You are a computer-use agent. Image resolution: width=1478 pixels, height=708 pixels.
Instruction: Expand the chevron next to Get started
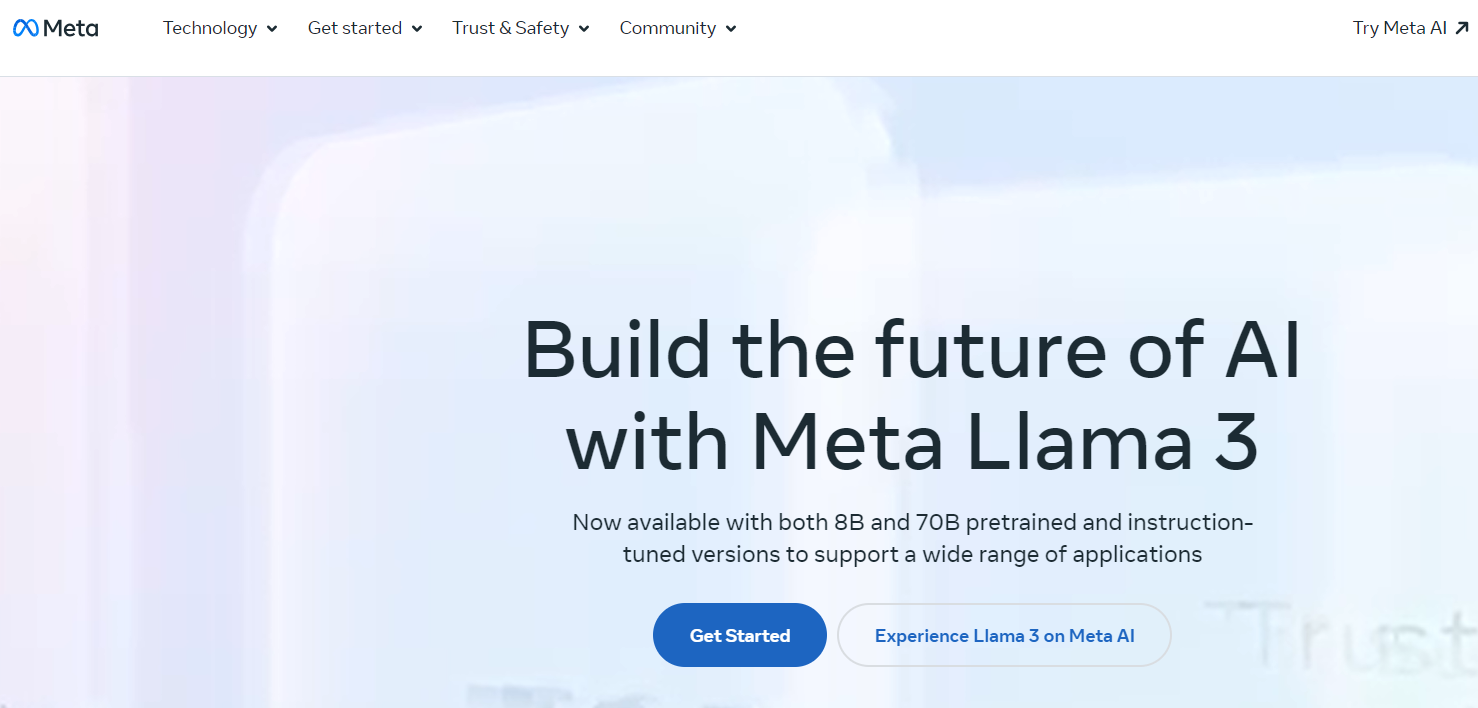pos(417,29)
